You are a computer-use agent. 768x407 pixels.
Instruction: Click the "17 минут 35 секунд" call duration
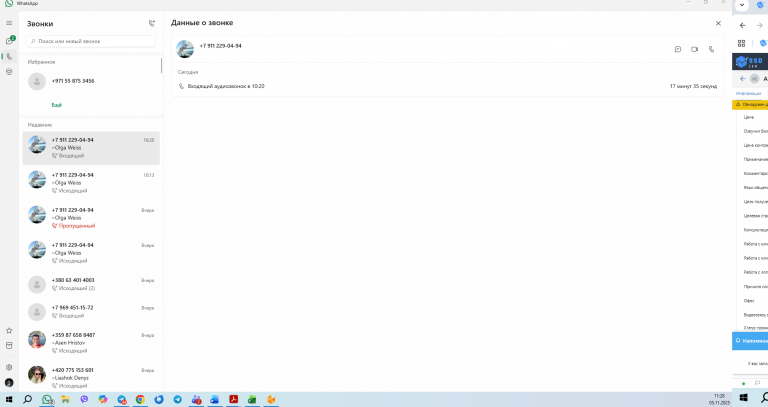[x=693, y=86]
